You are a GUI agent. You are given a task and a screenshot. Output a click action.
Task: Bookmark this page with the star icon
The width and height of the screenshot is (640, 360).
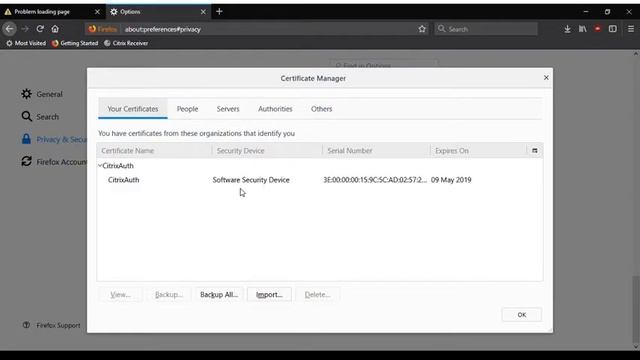[x=422, y=29]
